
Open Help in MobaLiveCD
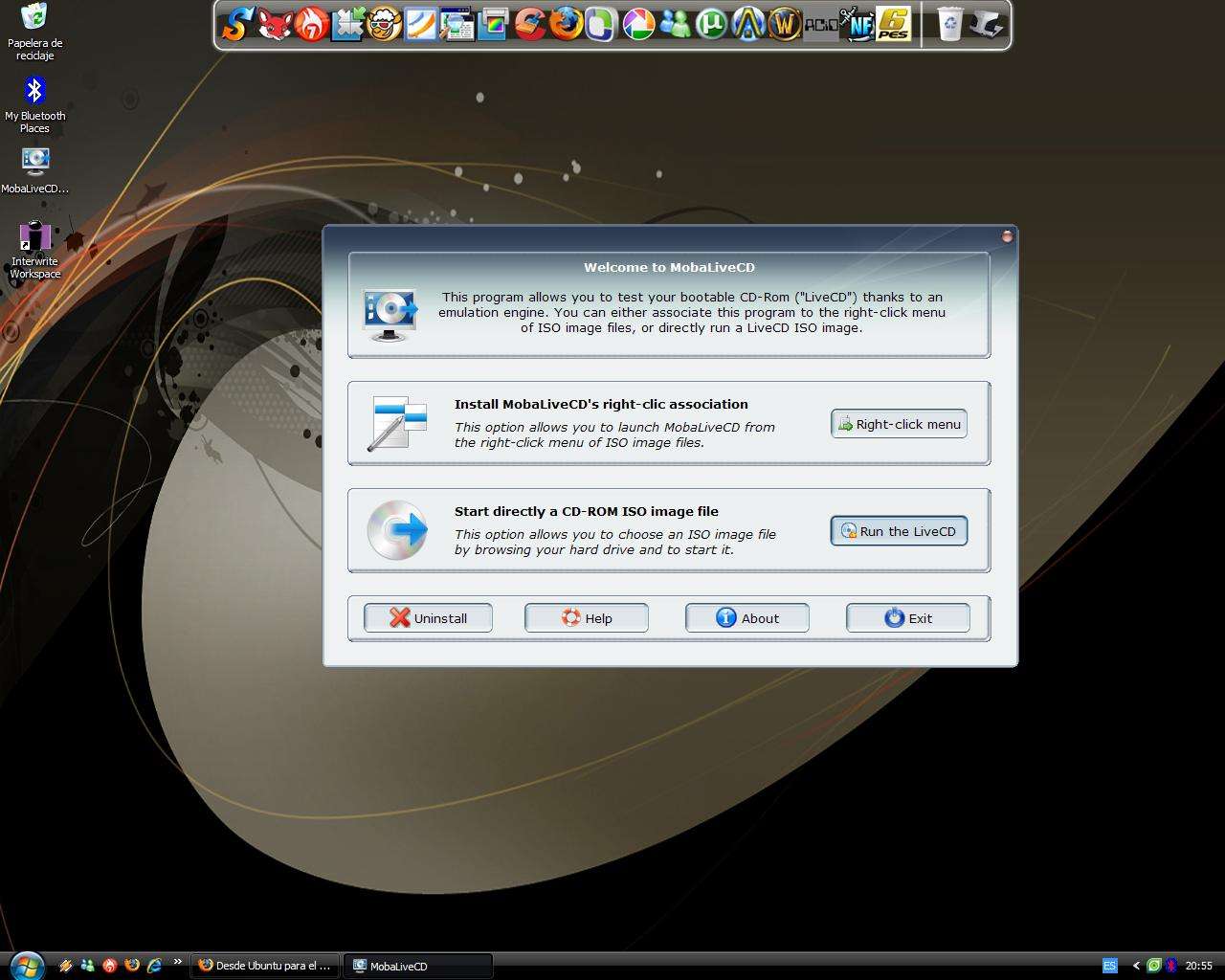[x=586, y=618]
